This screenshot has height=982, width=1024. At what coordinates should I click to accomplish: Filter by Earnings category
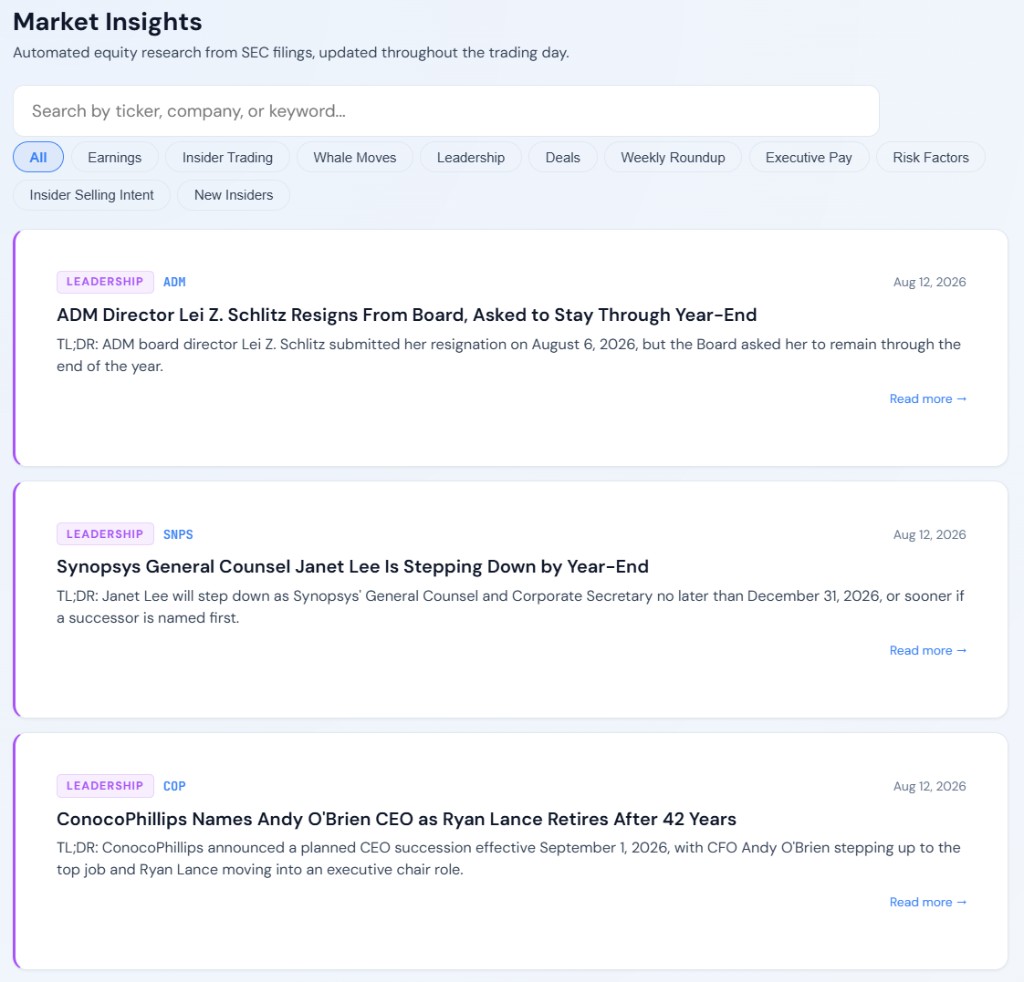[114, 157]
